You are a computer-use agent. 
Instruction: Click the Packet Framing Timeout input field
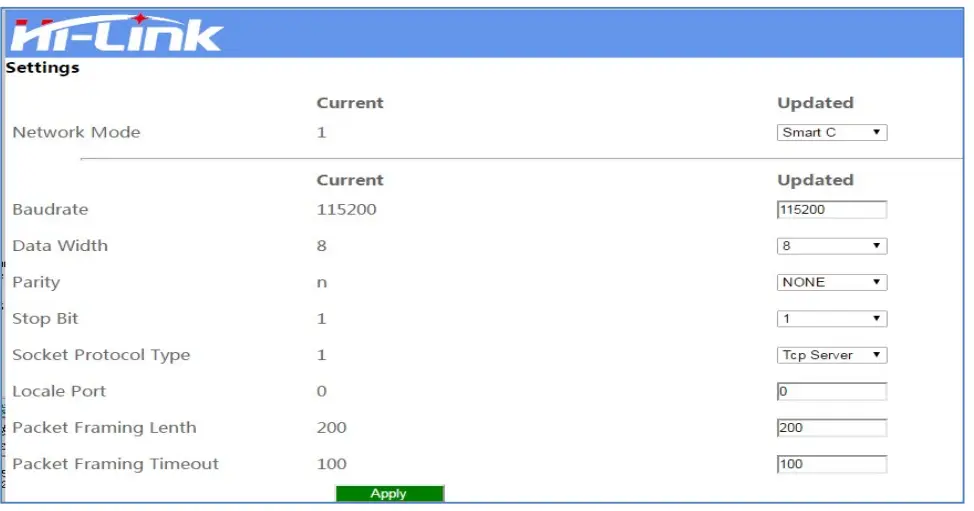coord(832,464)
